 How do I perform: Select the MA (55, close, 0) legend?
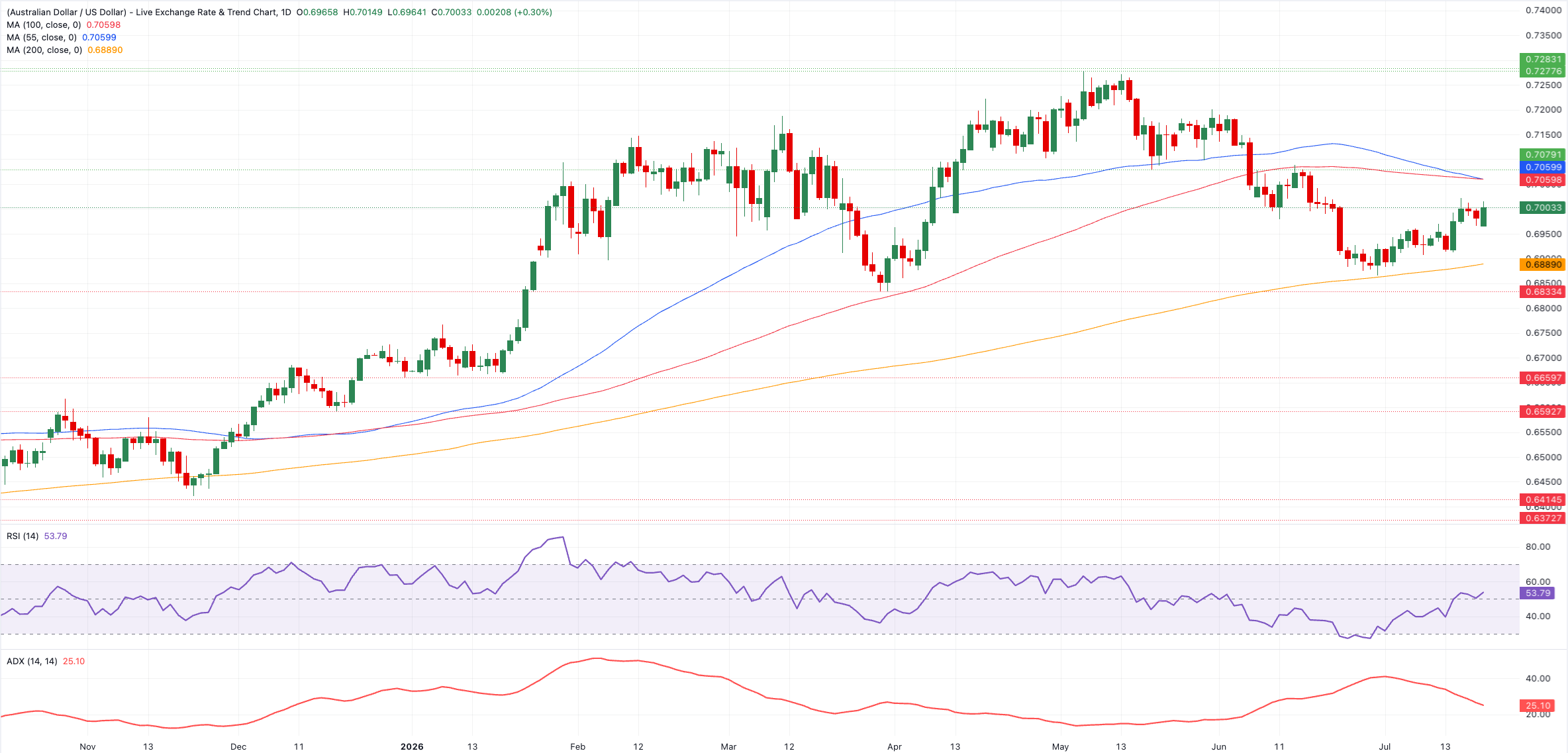pos(62,37)
